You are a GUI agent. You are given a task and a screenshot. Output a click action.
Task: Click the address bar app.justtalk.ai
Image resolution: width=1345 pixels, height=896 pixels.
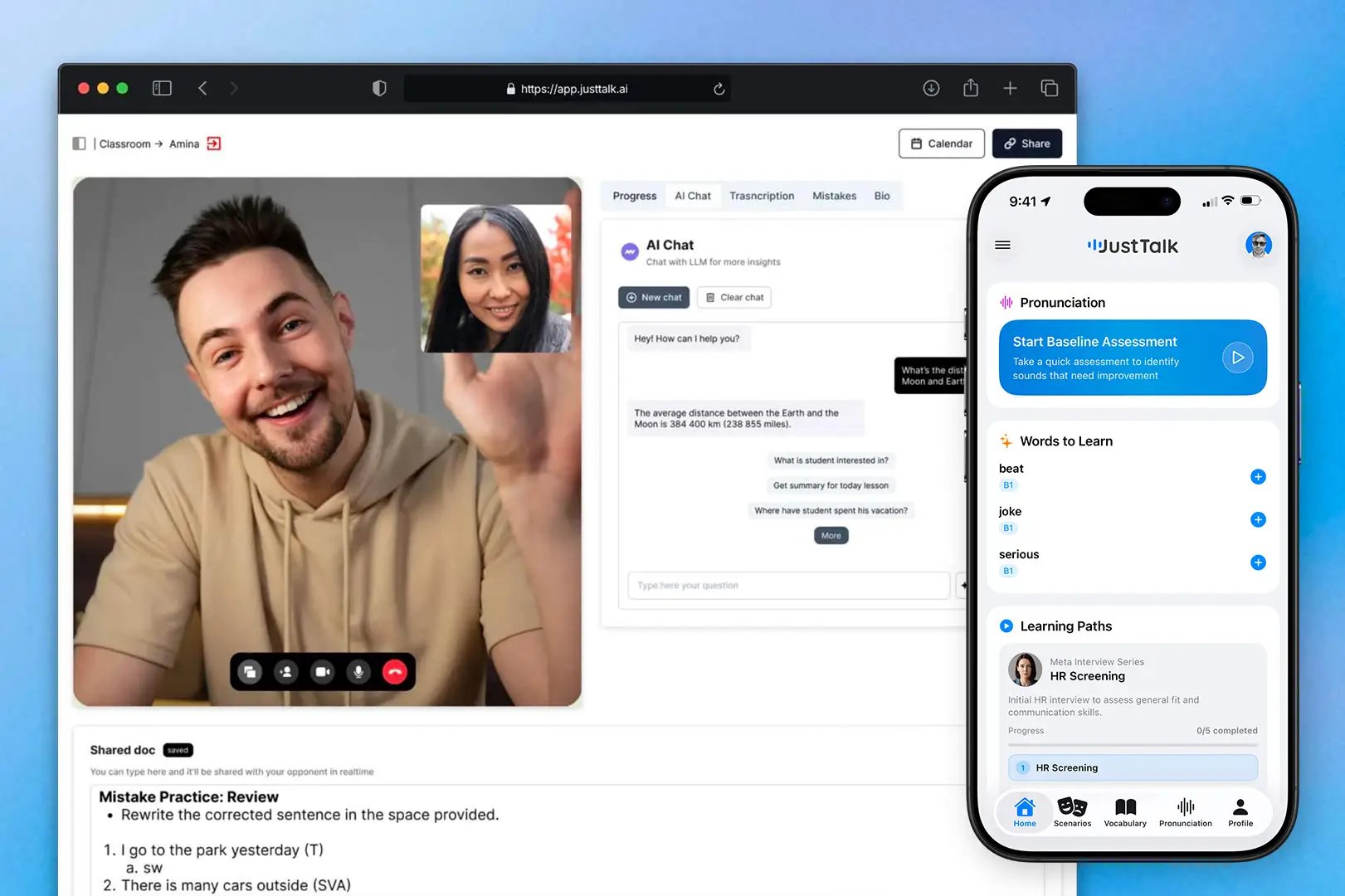[568, 89]
